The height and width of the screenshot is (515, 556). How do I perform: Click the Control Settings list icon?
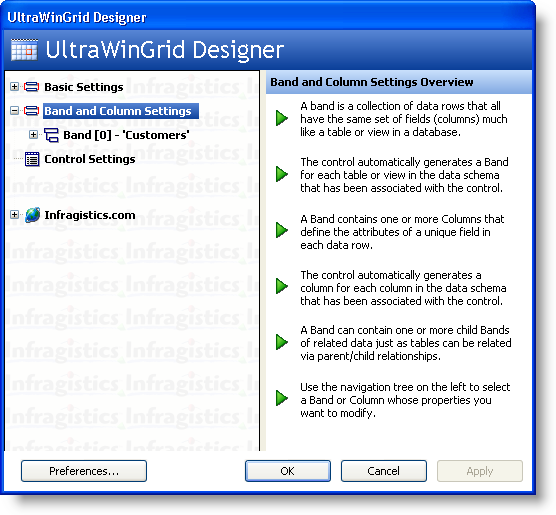click(x=32, y=159)
